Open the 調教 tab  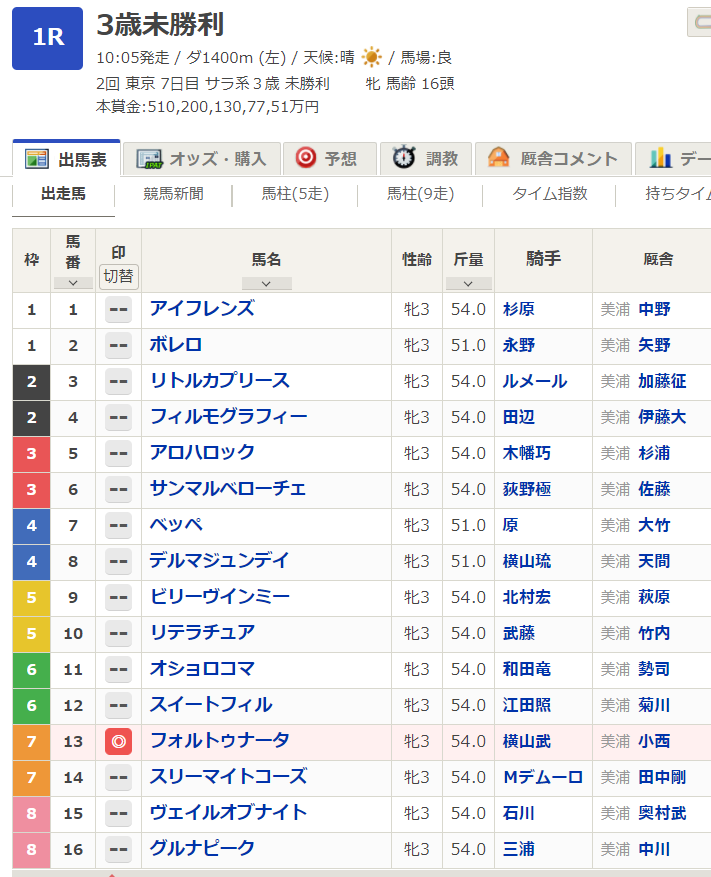(x=426, y=159)
